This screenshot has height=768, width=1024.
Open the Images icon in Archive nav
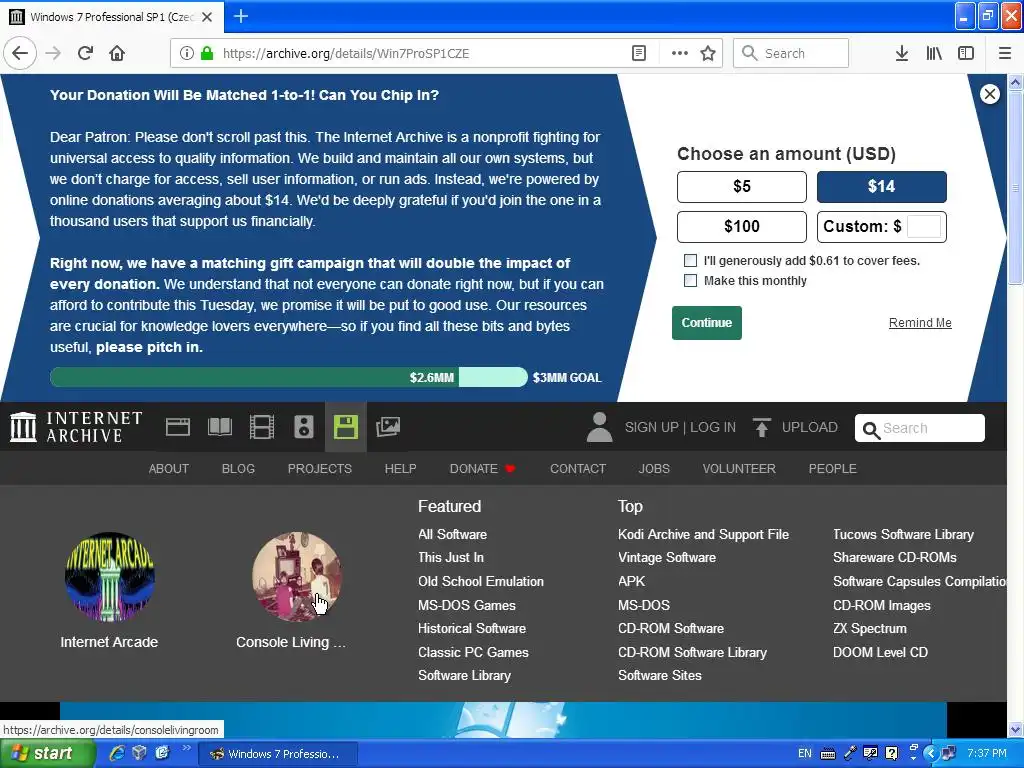[388, 427]
